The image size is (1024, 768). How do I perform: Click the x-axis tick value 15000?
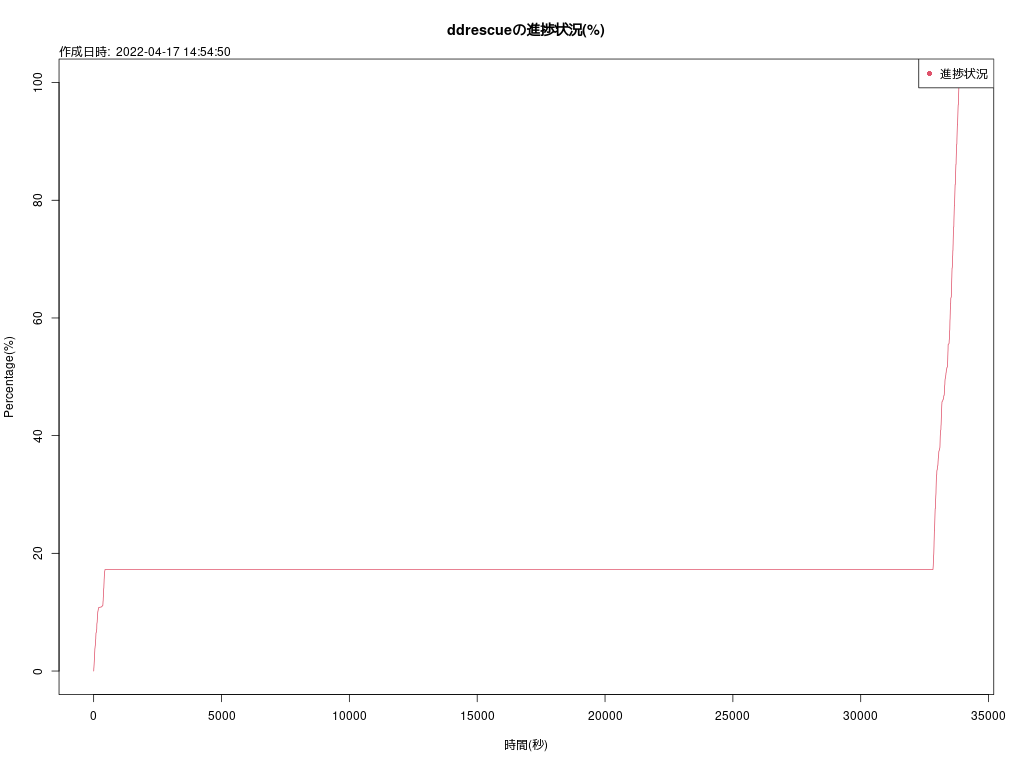pos(477,716)
